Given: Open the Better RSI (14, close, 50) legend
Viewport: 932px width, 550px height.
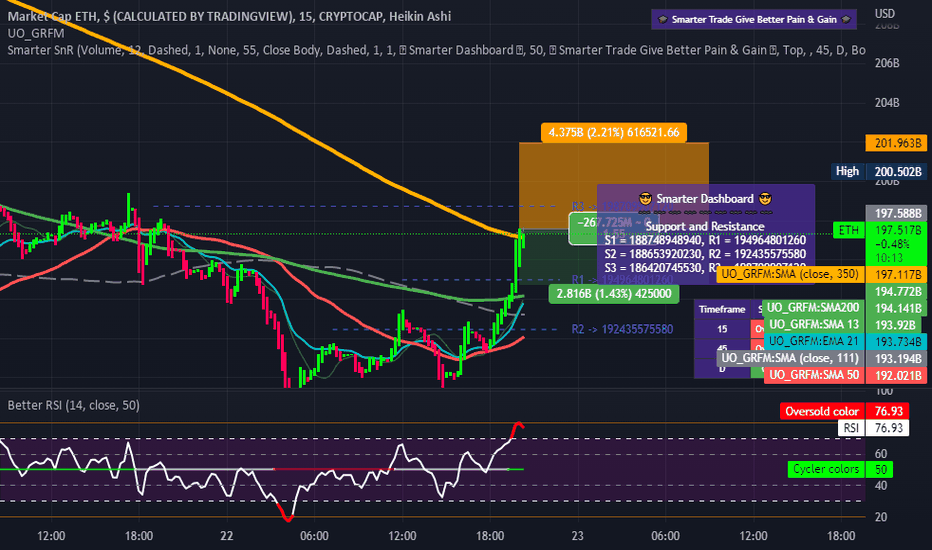Looking at the screenshot, I should point(74,405).
